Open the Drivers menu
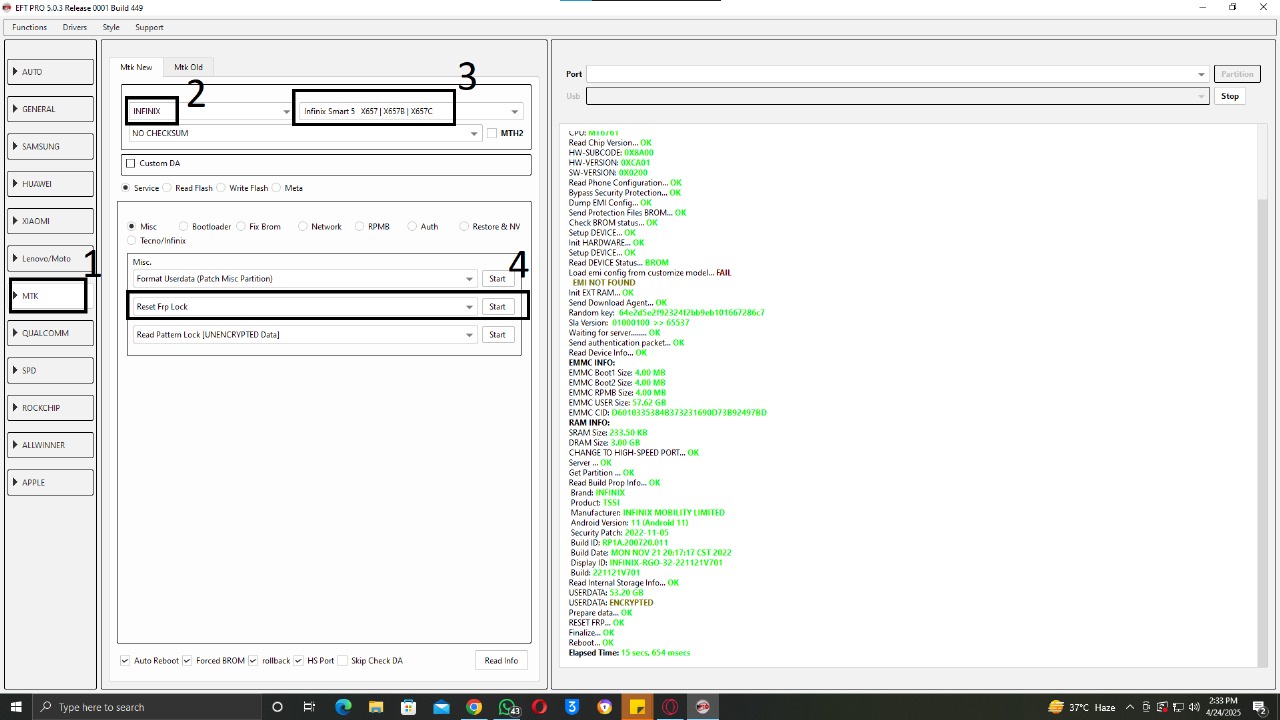 74,27
